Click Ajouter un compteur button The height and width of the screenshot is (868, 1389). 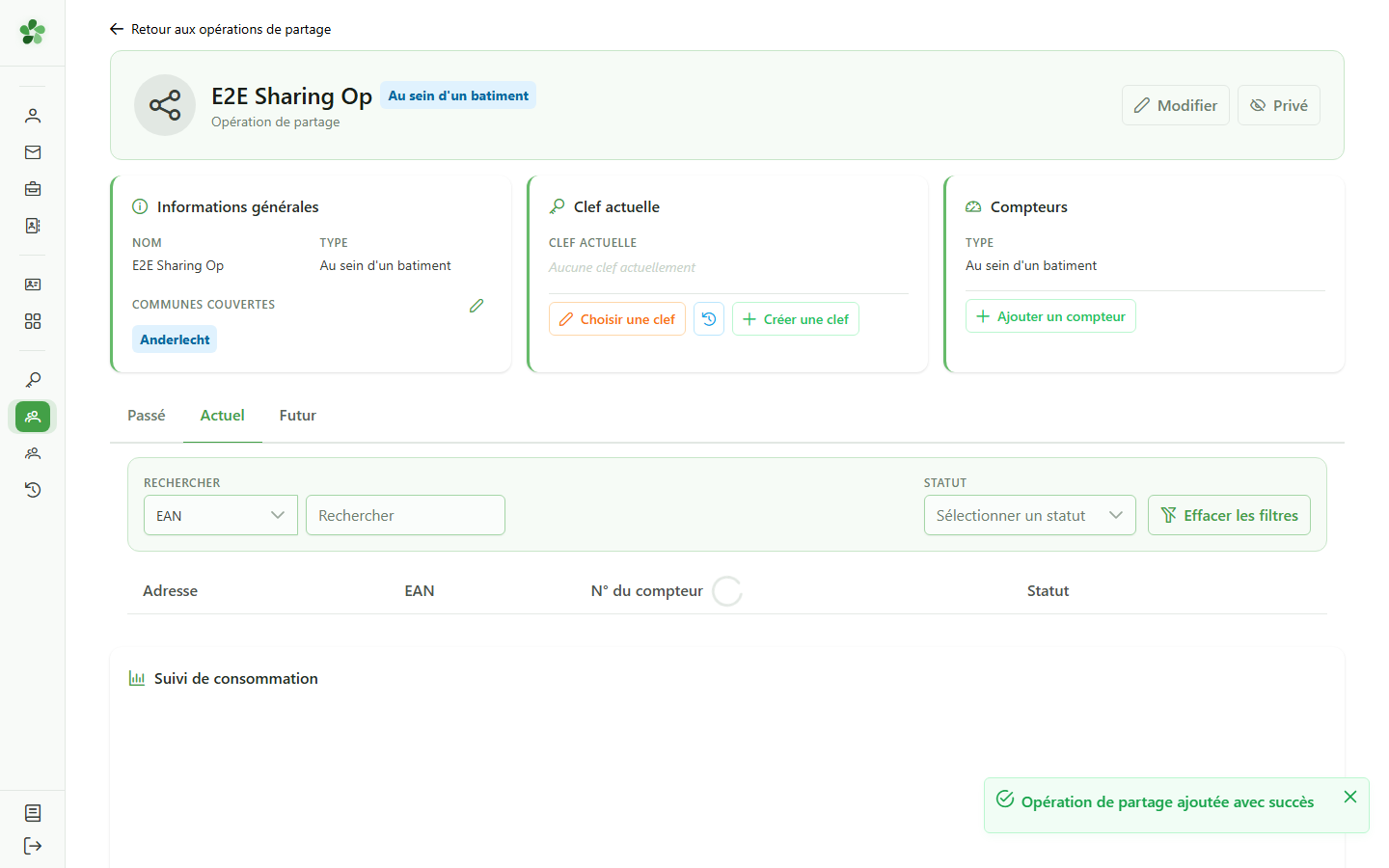tap(1050, 316)
